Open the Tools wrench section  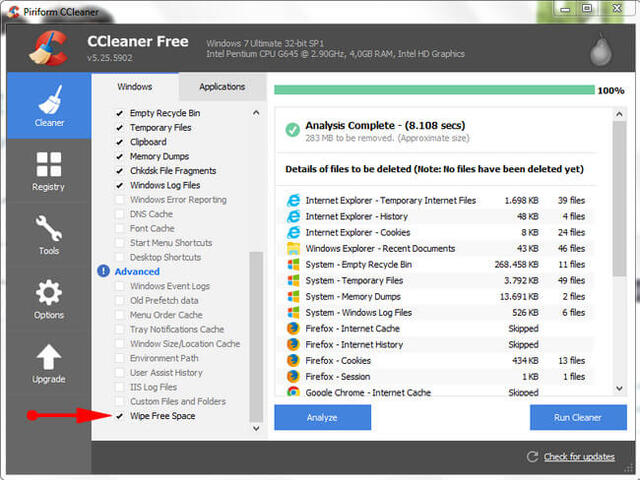click(x=49, y=235)
